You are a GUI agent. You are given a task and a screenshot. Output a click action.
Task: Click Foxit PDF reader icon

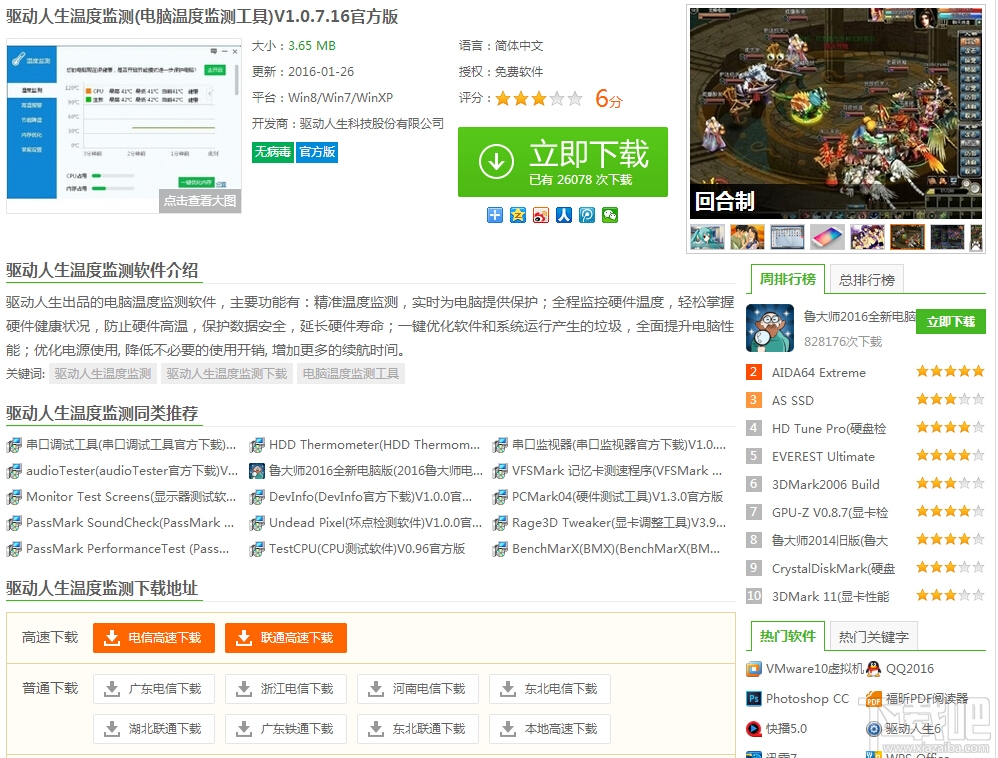874,699
